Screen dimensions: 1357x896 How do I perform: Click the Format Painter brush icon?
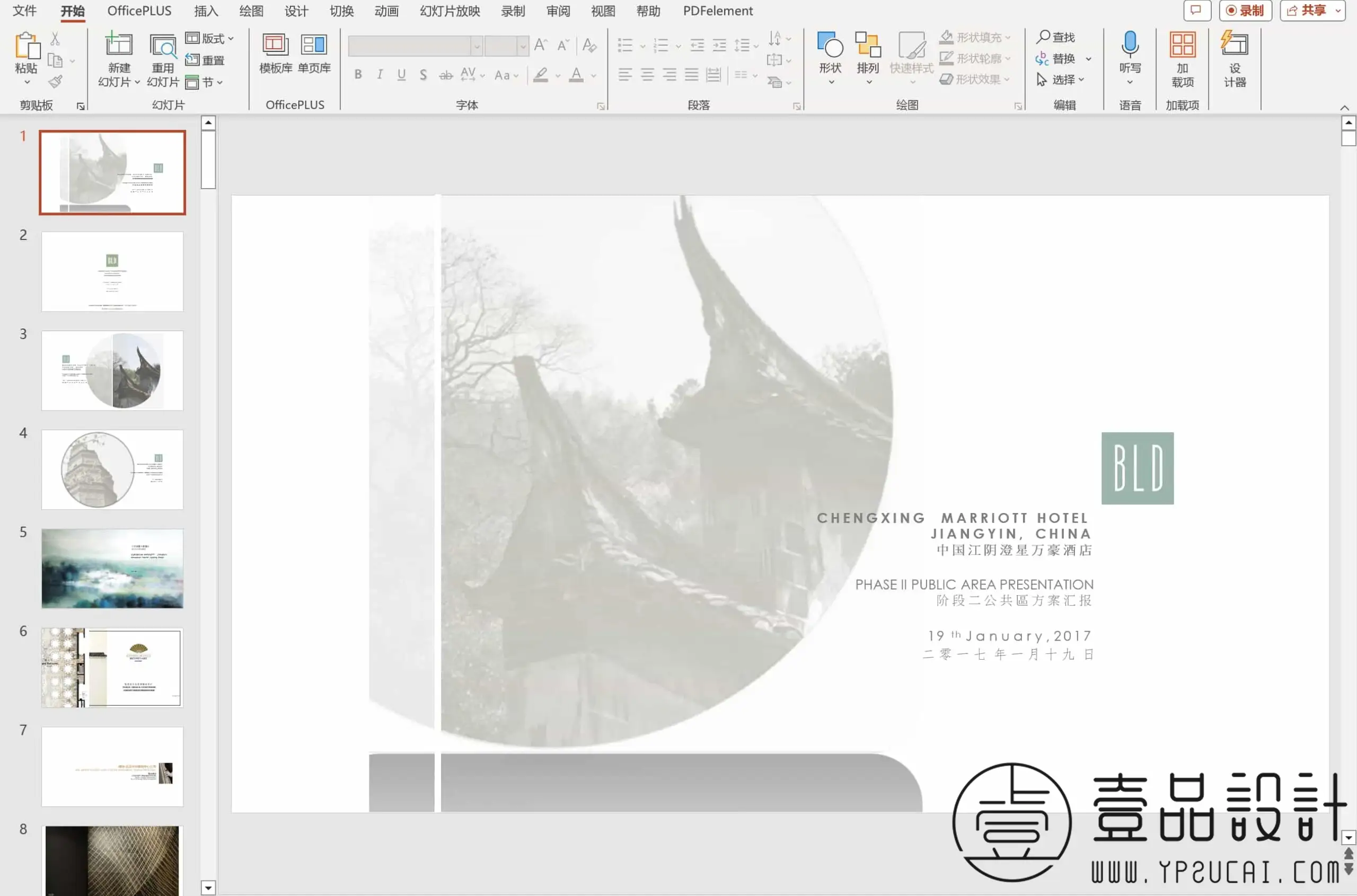pyautogui.click(x=55, y=82)
